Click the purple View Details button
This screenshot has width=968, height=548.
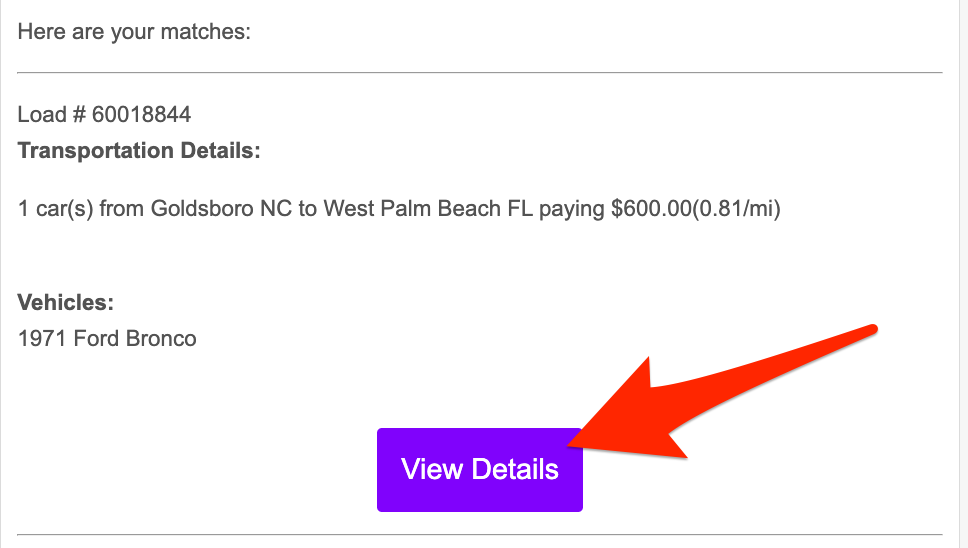click(479, 469)
